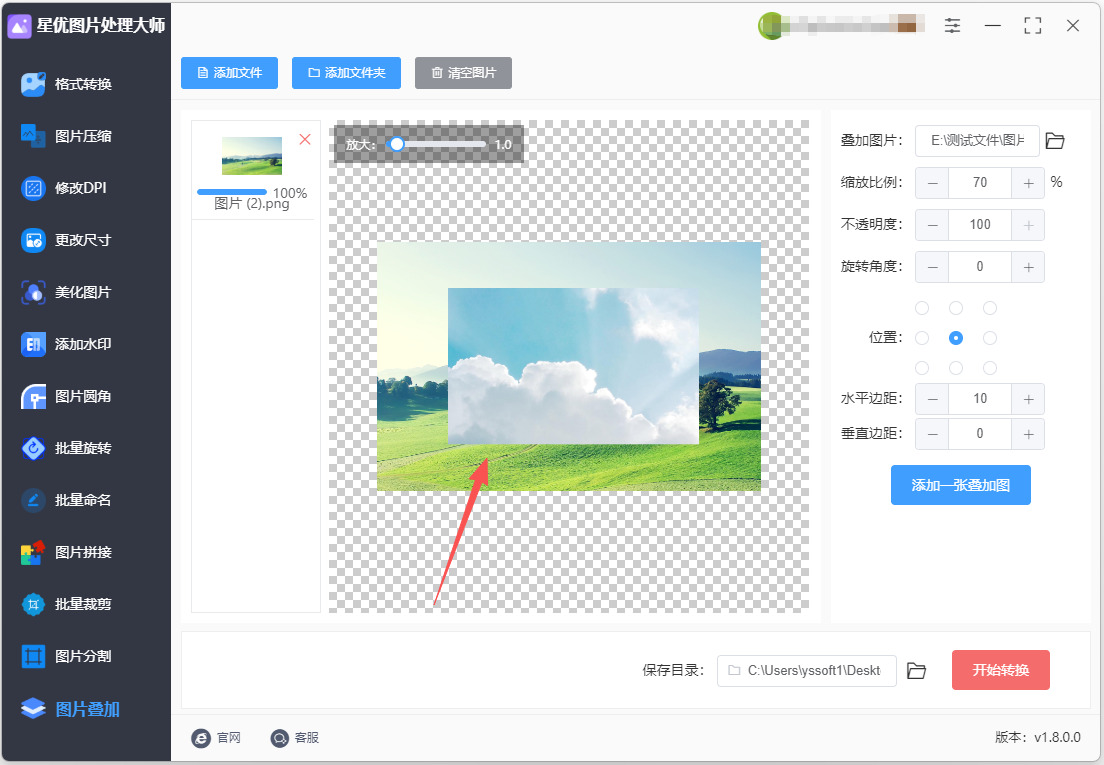
Task: Select the center position radio button
Action: click(955, 338)
